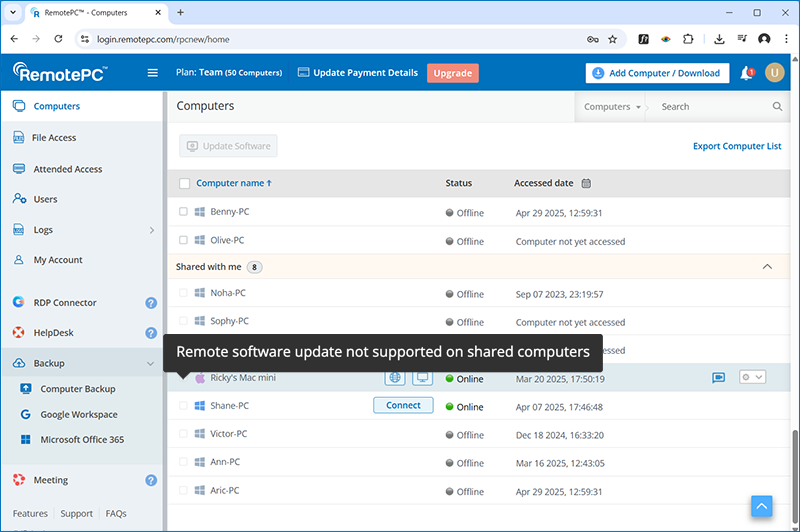Viewport: 800px width, 532px height.
Task: Toggle the select-all checkbox in table header
Action: [184, 184]
